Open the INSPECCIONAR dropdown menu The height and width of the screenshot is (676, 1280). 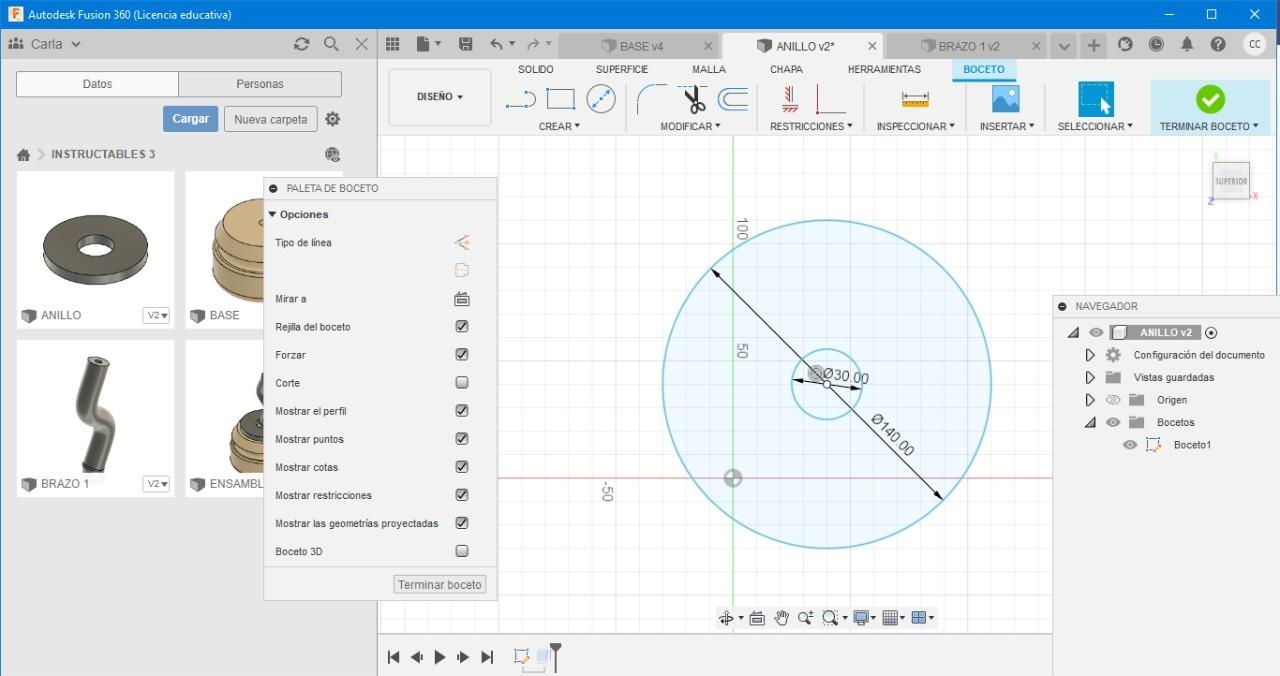tap(915, 126)
